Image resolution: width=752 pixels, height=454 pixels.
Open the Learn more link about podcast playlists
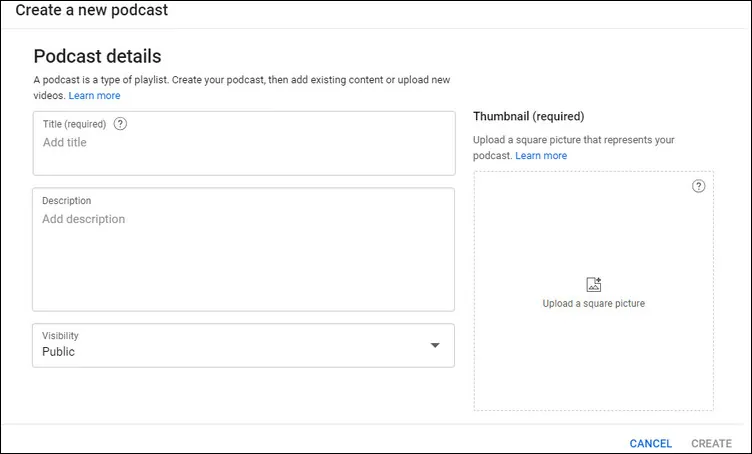tap(94, 95)
